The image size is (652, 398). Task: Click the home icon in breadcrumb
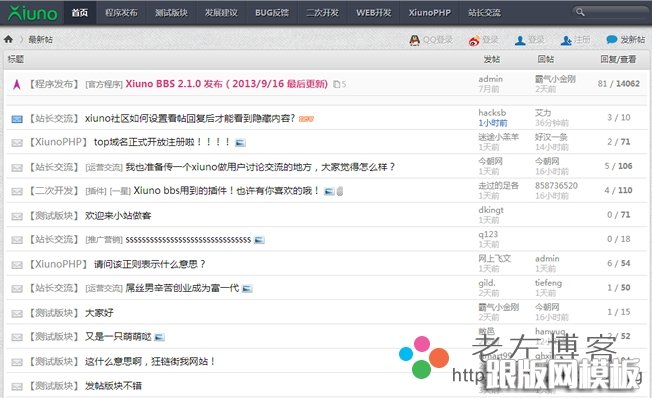8,40
